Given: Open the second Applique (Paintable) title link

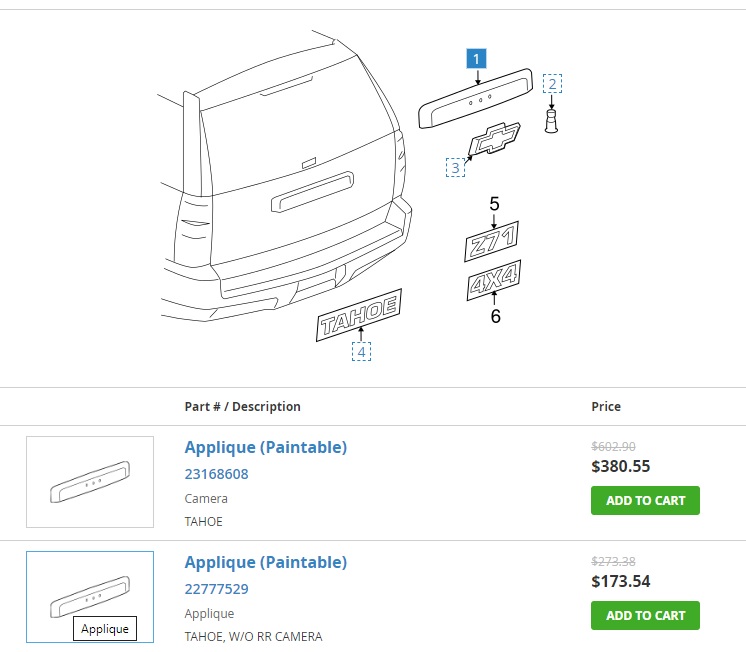Looking at the screenshot, I should (265, 563).
